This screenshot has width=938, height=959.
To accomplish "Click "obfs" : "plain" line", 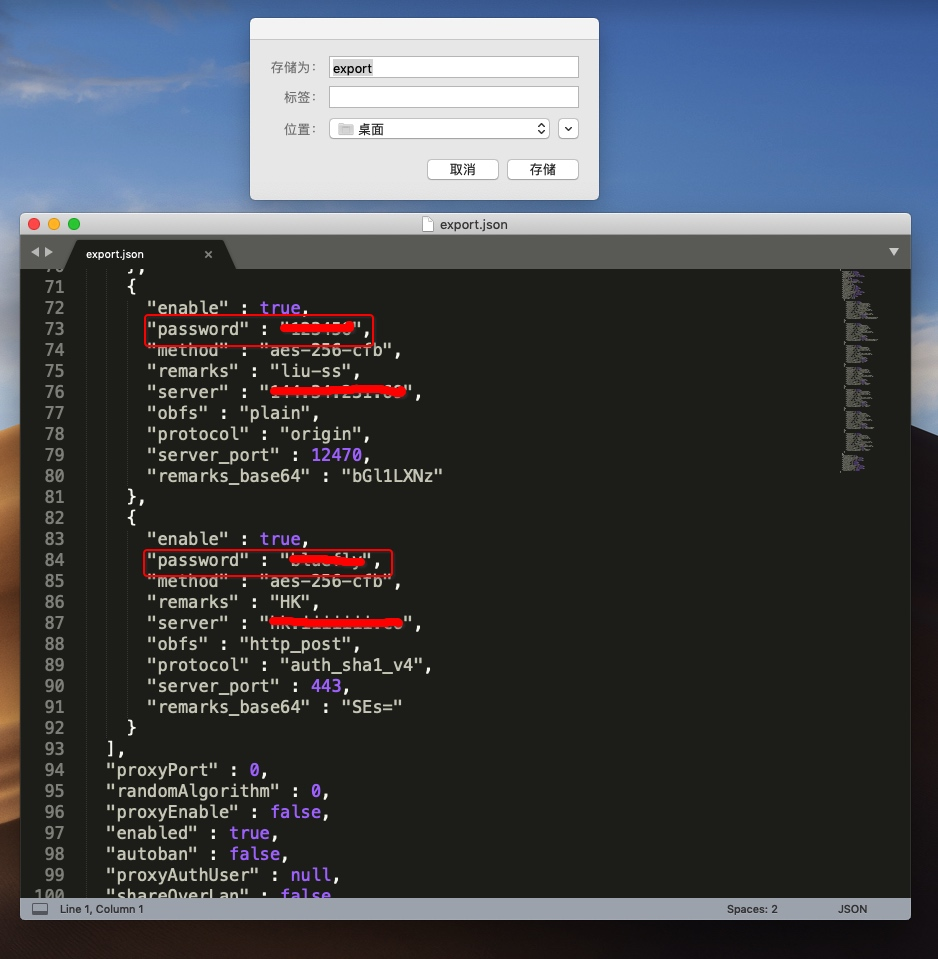I will (233, 413).
